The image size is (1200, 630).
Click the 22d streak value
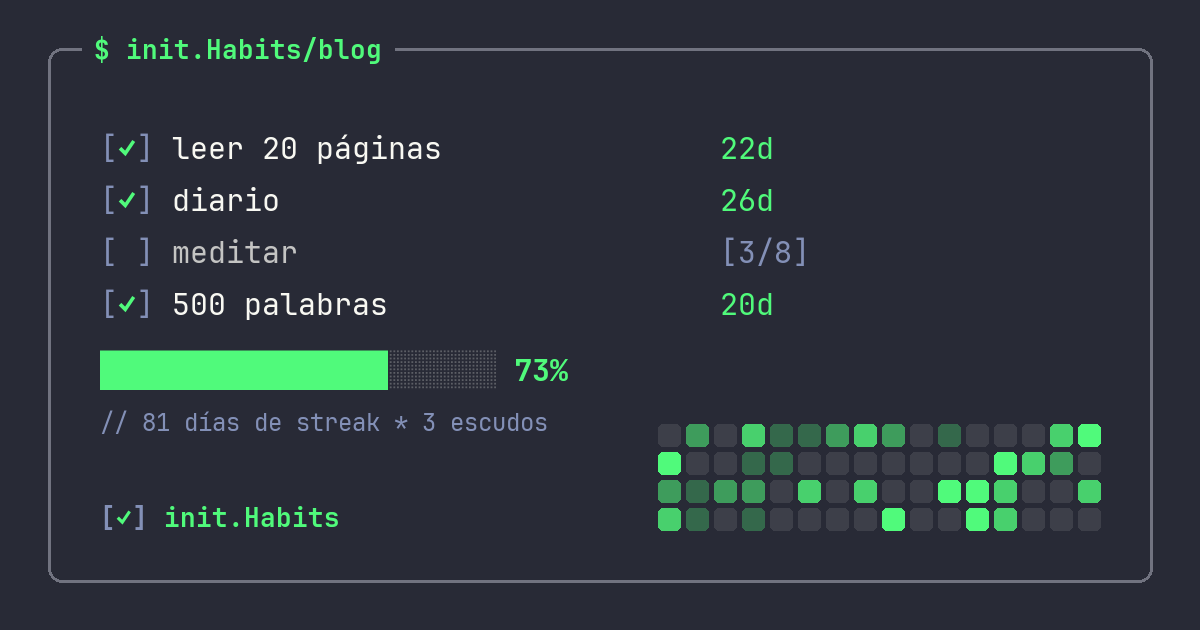tap(747, 149)
